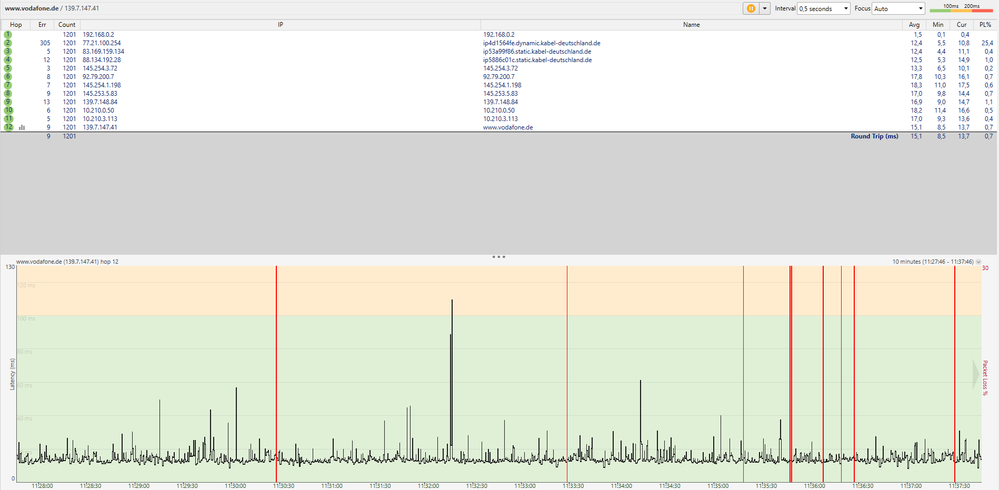Select the hop 12 green circle icon

pos(8,127)
